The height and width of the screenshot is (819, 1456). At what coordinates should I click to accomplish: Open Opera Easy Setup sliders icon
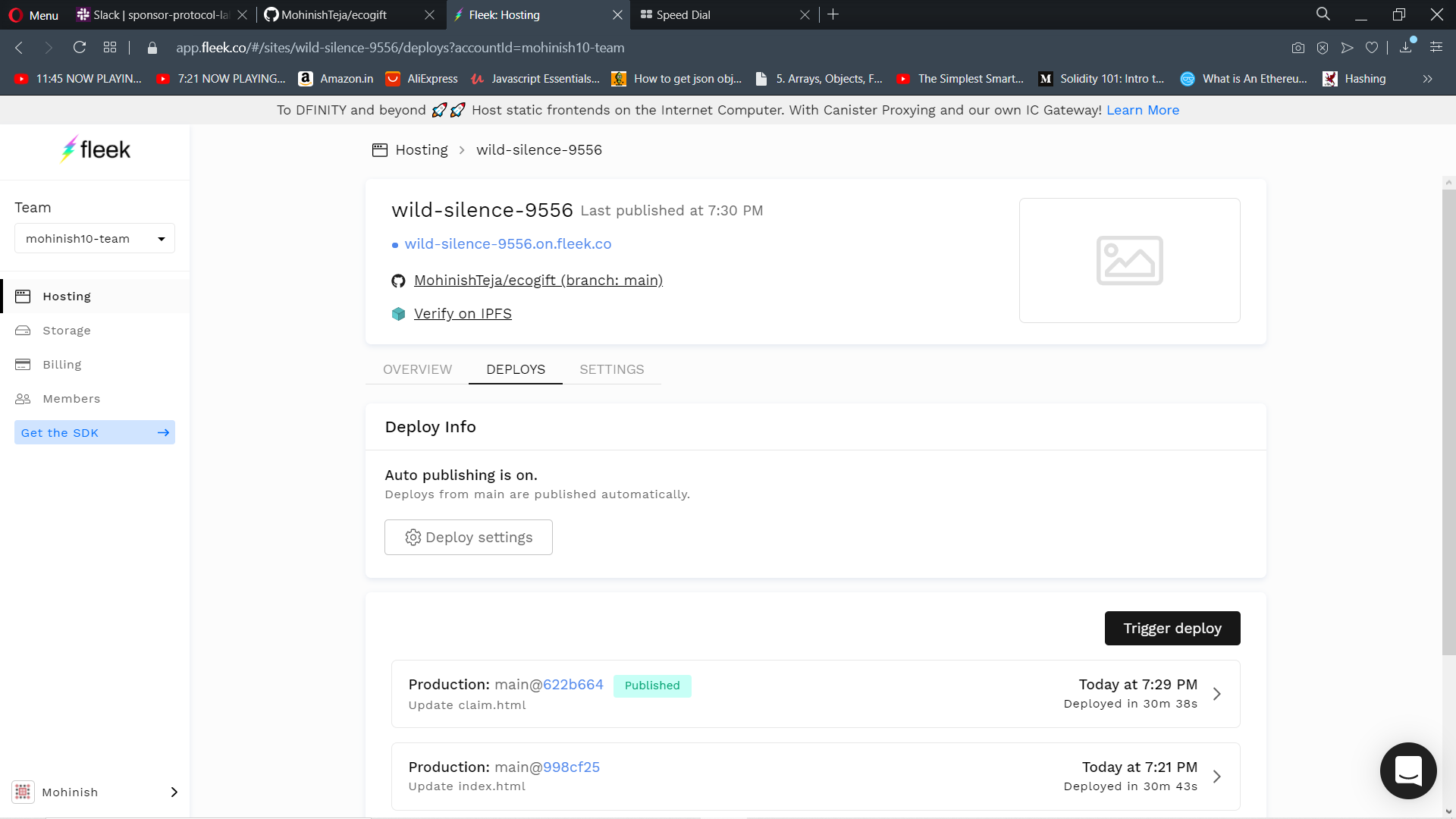point(1436,48)
